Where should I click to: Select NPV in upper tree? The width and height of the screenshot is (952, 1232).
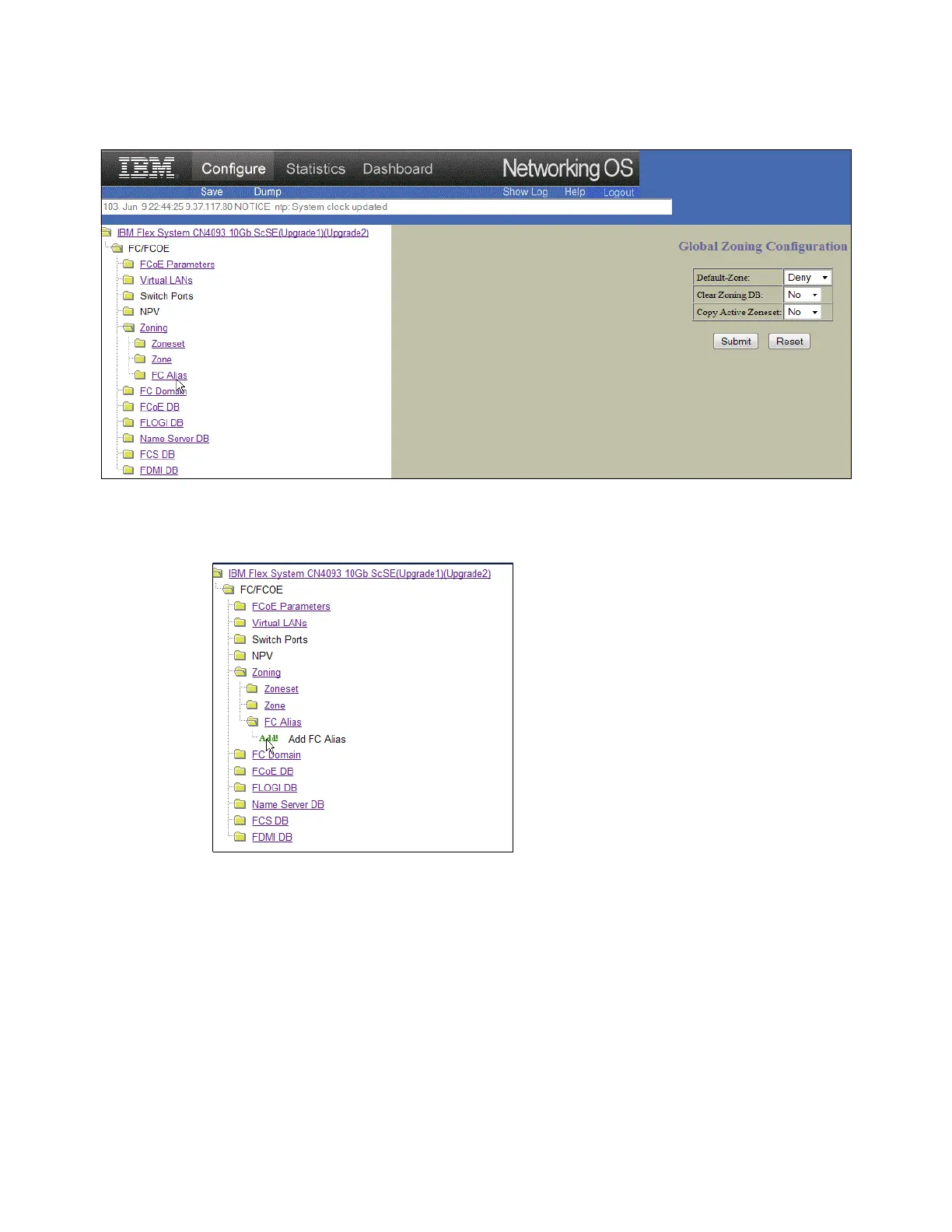(x=149, y=312)
